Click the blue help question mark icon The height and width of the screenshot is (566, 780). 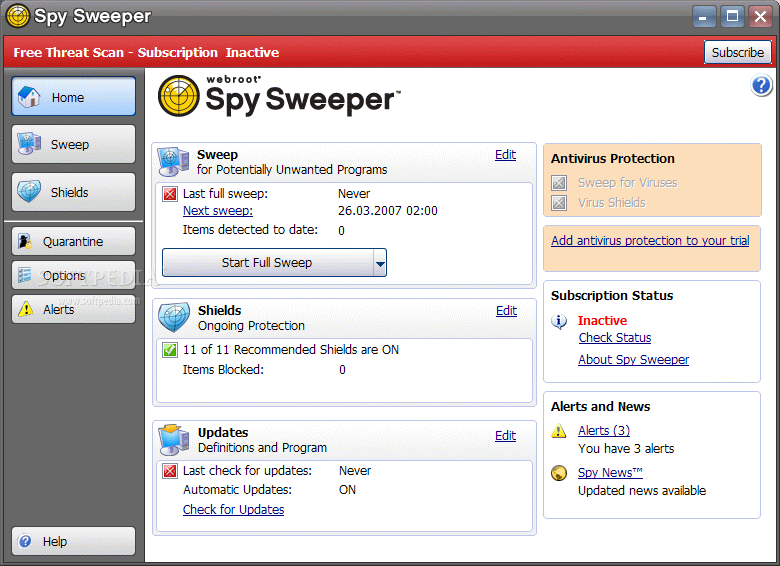coord(762,86)
